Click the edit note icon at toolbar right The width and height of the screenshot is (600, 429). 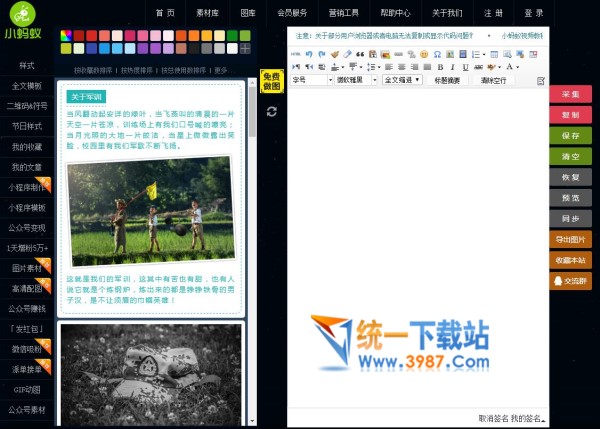click(541, 80)
